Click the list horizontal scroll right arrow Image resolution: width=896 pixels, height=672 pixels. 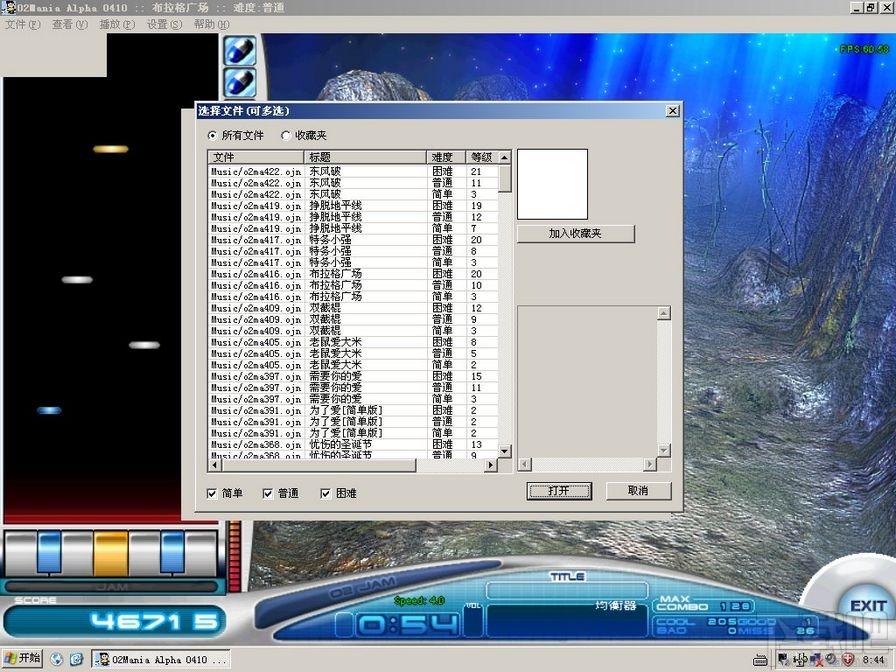tap(491, 465)
